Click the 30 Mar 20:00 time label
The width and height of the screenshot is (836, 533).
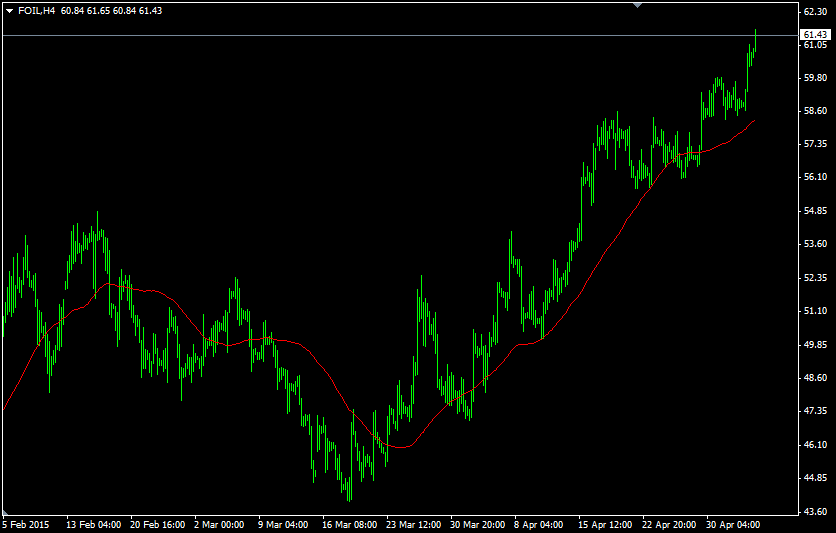coord(478,525)
